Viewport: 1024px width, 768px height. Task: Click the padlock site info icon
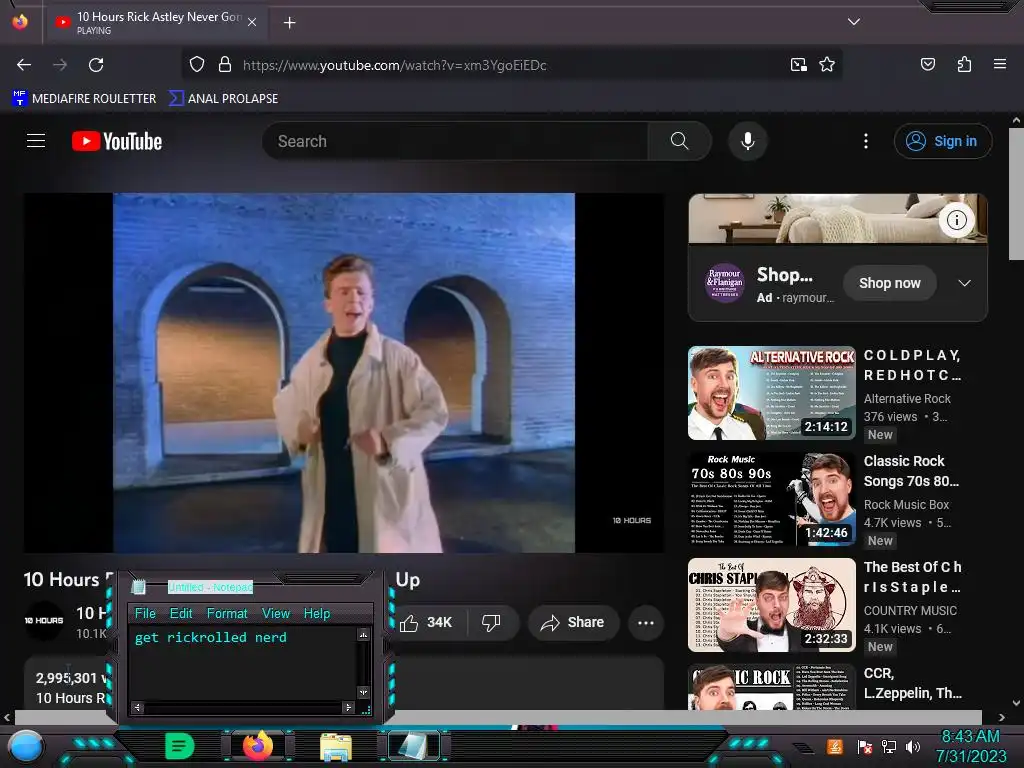click(225, 65)
